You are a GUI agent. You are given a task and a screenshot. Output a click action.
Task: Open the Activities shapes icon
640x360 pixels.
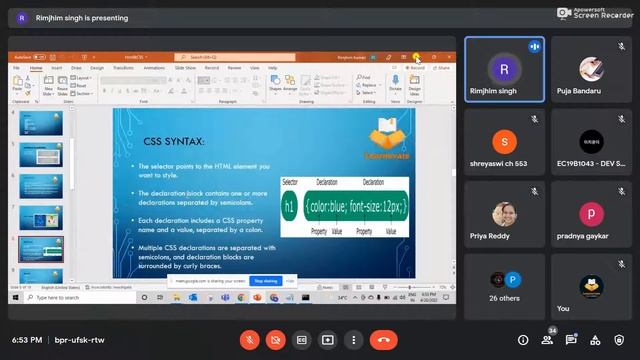coord(595,340)
